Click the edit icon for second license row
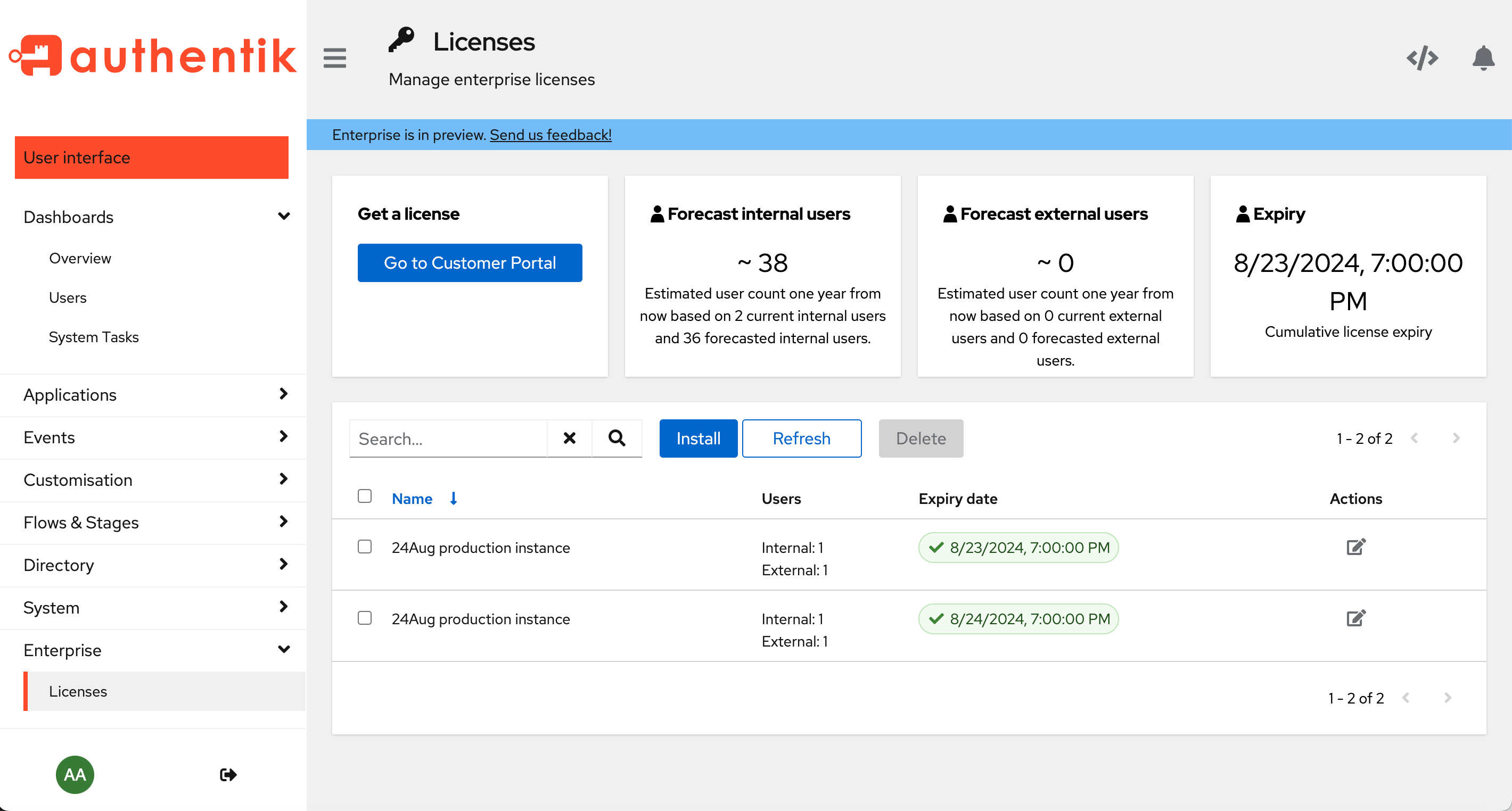Viewport: 1512px width, 811px height. click(x=1355, y=618)
